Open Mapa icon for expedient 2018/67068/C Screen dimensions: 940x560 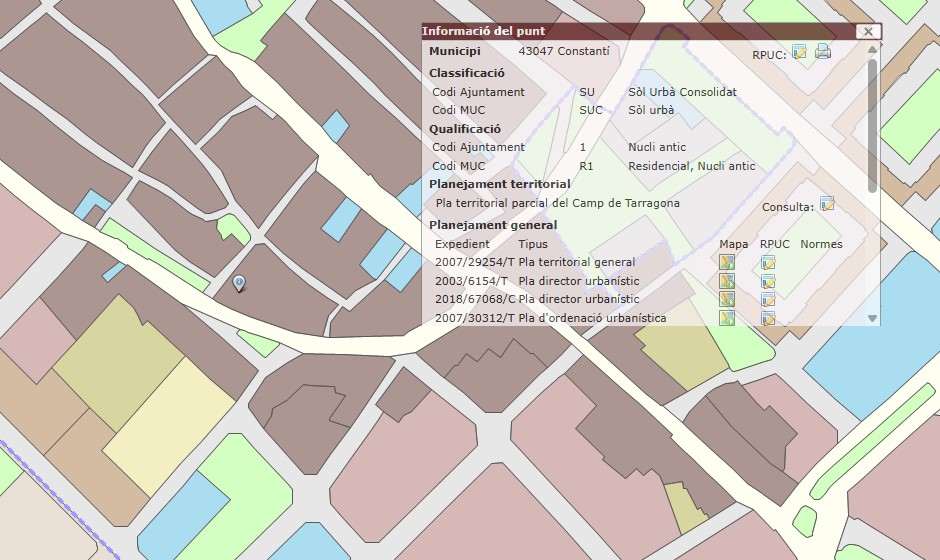[727, 299]
